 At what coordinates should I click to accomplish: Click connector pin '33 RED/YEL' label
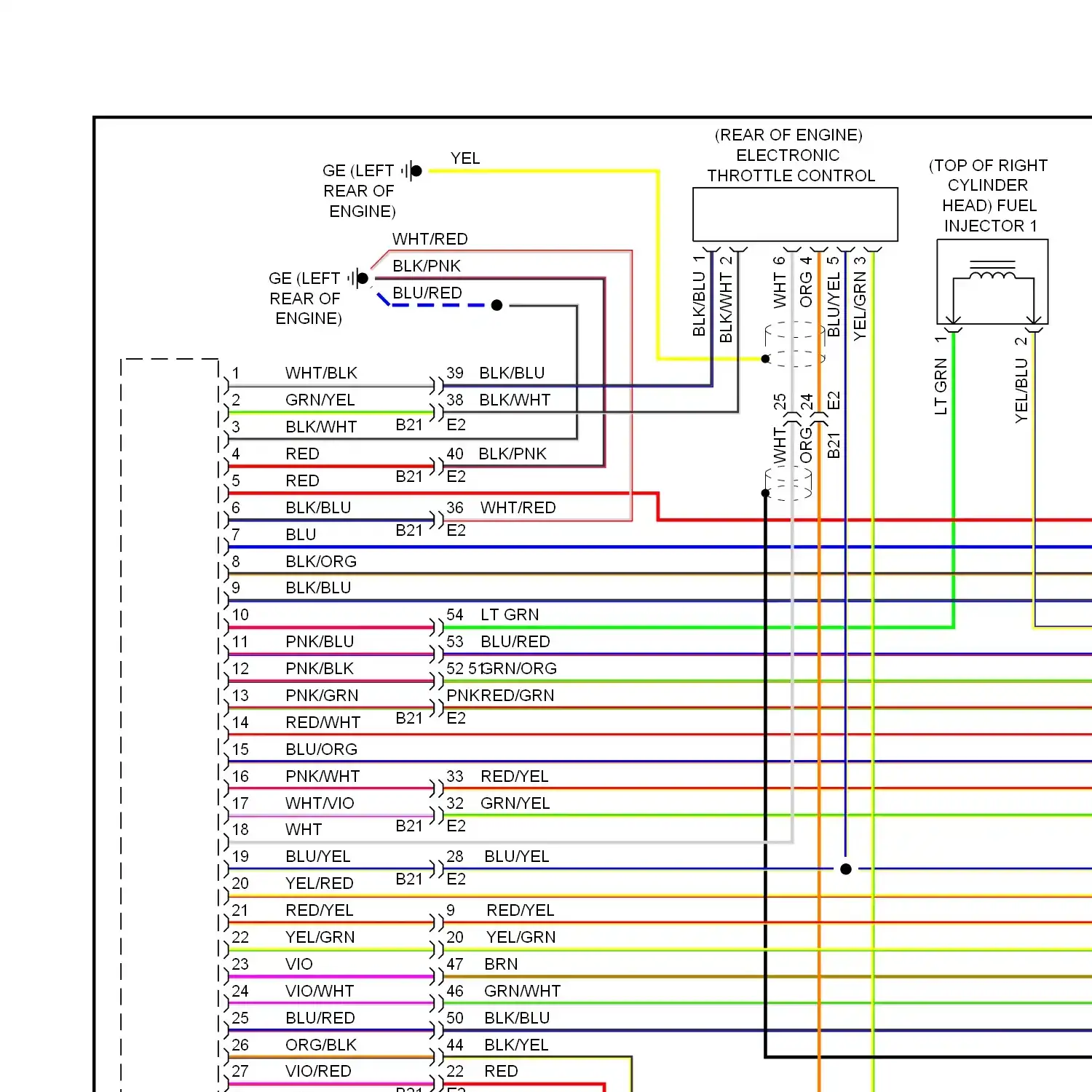tap(497, 776)
